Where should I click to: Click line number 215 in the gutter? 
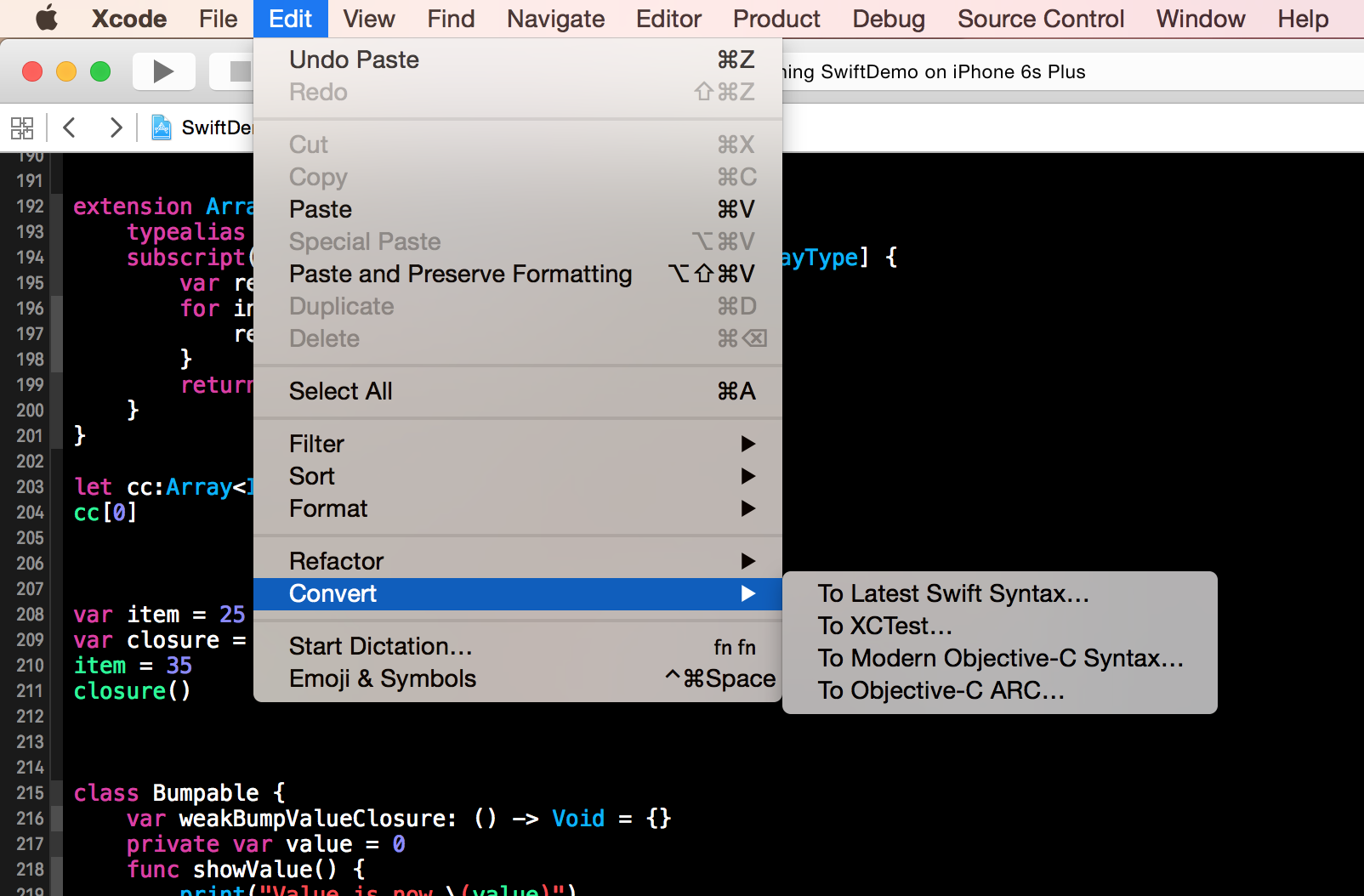pyautogui.click(x=30, y=792)
